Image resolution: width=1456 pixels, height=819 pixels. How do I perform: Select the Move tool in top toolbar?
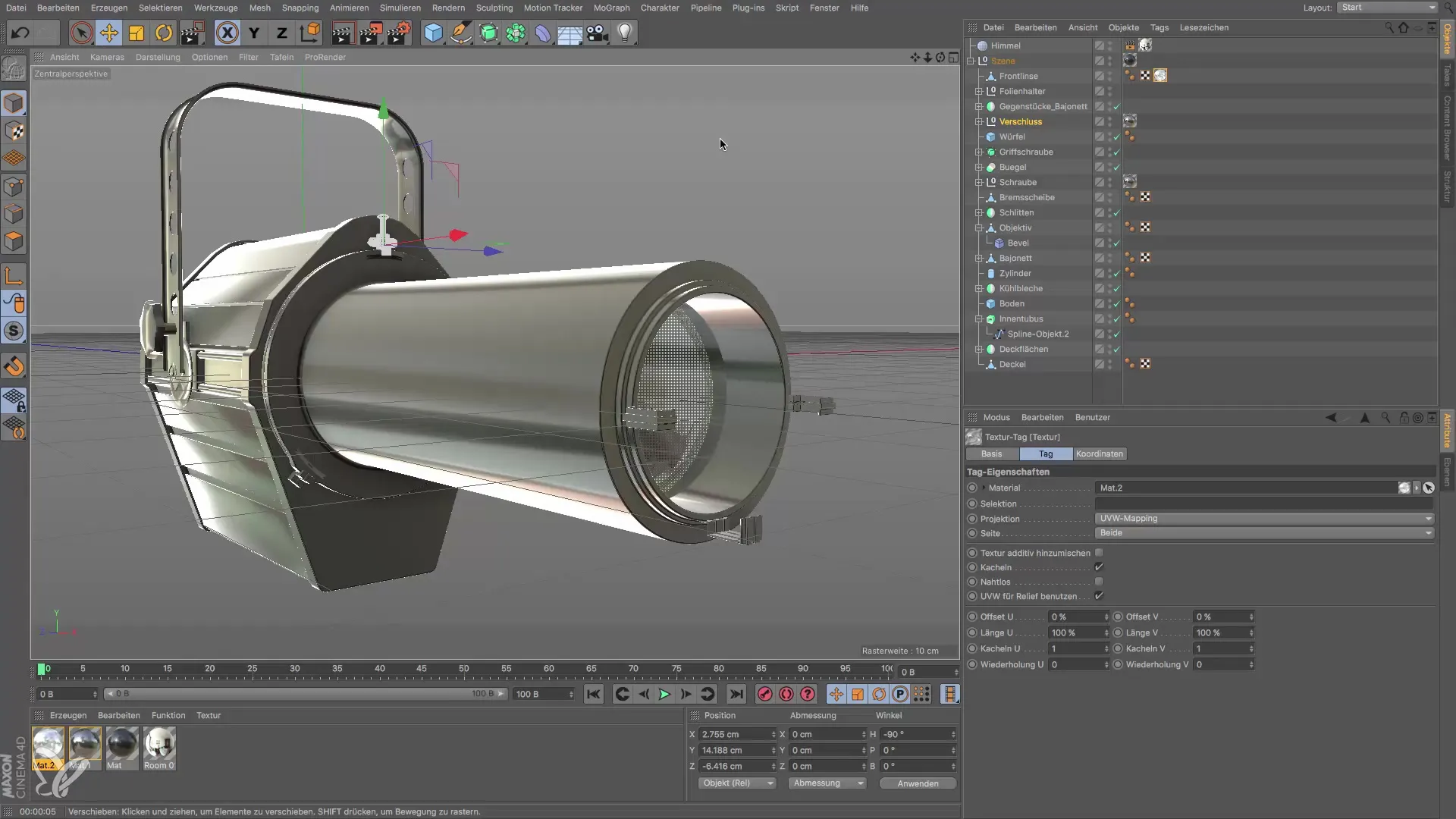109,33
